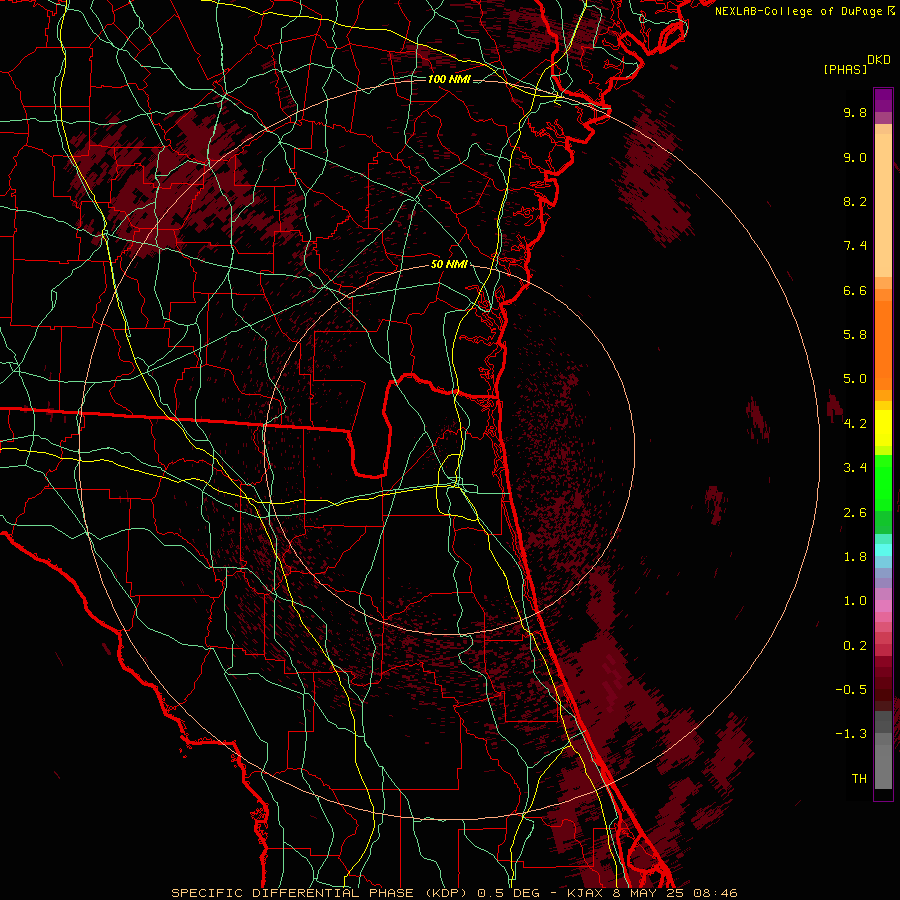
Task: Click the -1.3 scale value
Action: coord(851,734)
